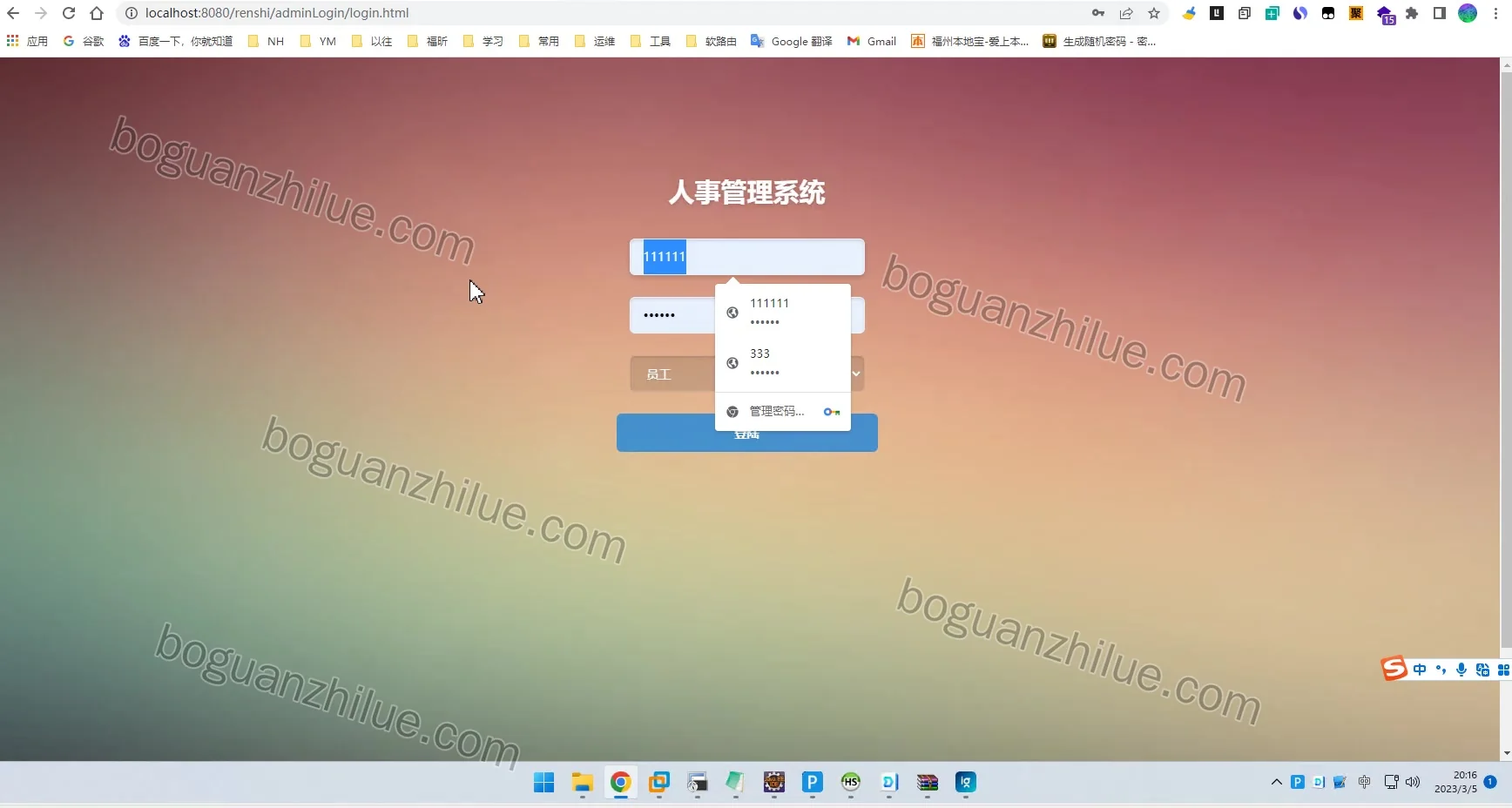The width and height of the screenshot is (1512, 808).
Task: Open the Google 翻译 bookmark
Action: pyautogui.click(x=792, y=41)
